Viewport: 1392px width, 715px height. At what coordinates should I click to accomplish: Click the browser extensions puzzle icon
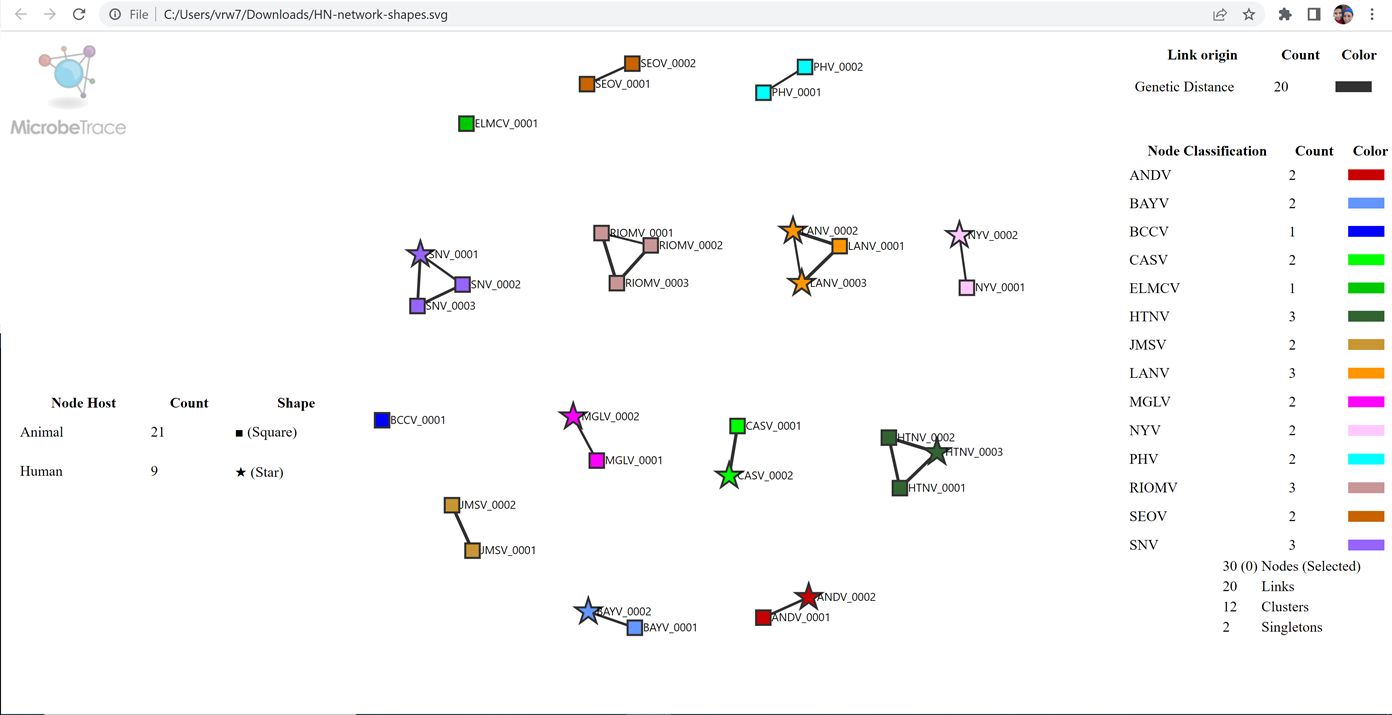point(1285,14)
